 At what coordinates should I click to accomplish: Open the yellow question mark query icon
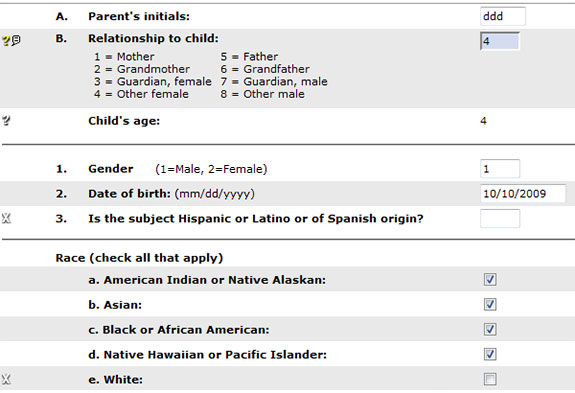(6, 40)
